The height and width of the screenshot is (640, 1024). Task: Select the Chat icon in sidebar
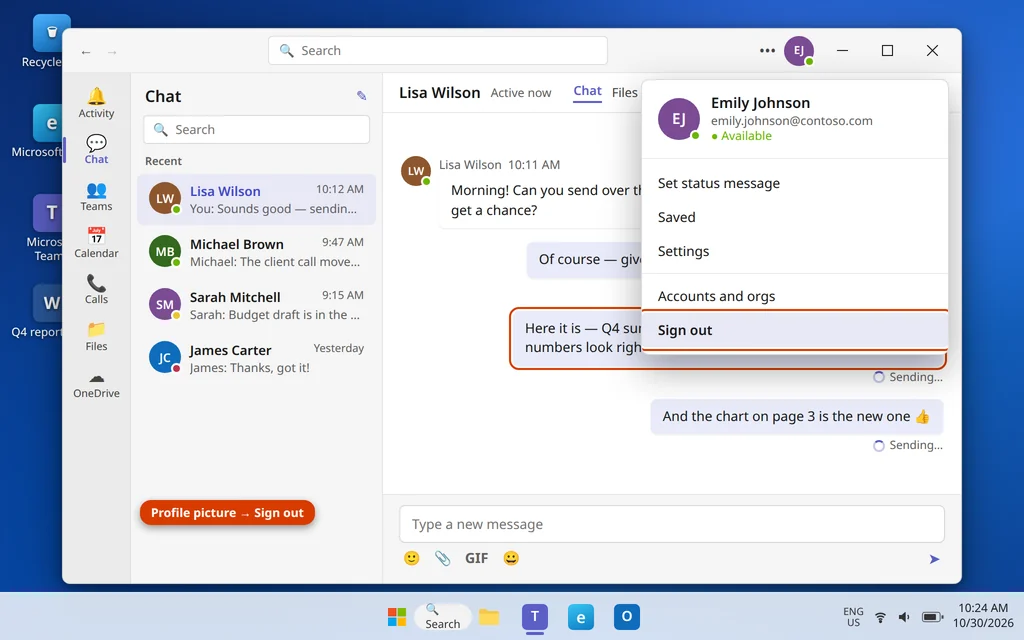point(96,150)
